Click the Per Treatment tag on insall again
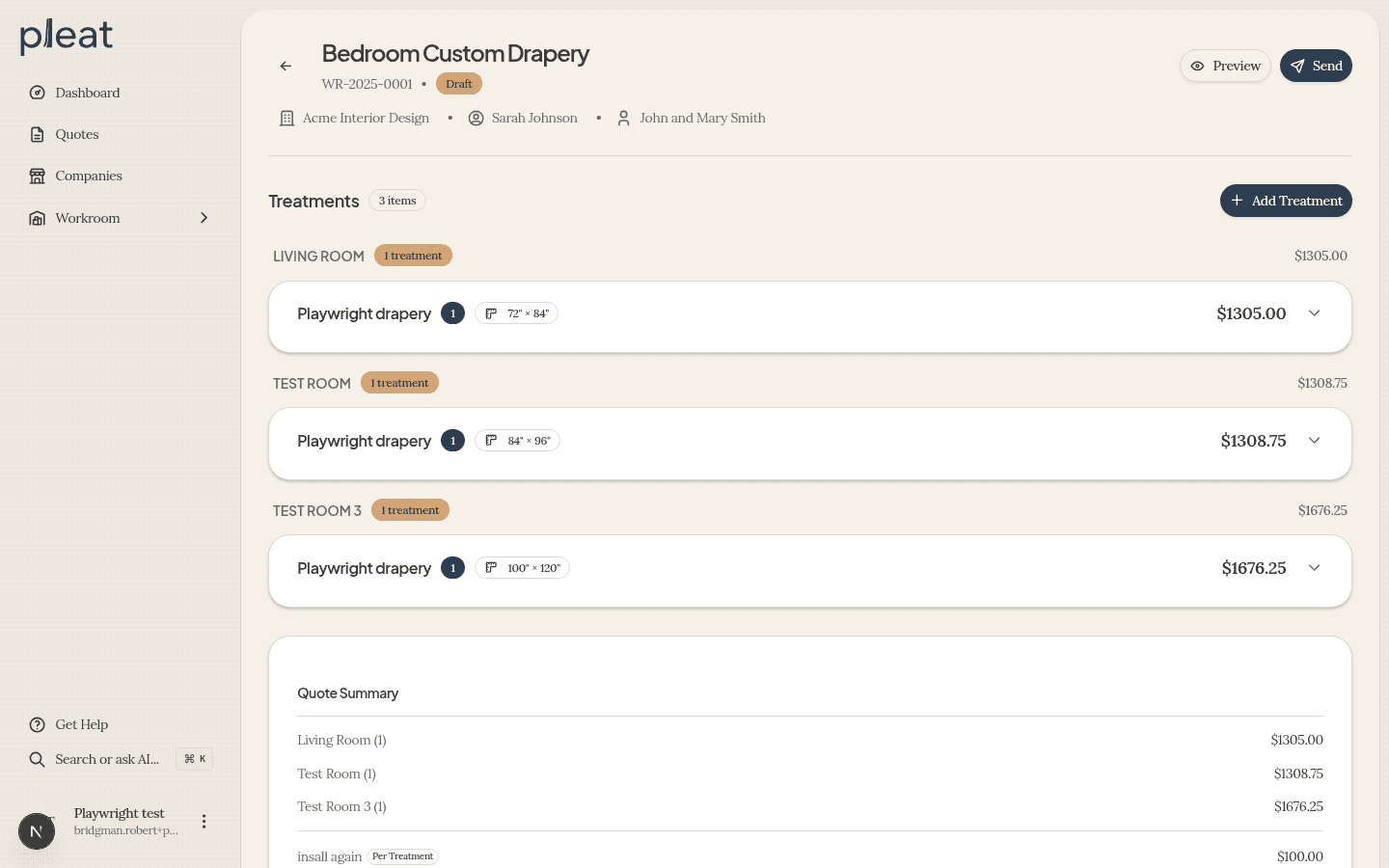This screenshot has height=868, width=1389. coord(402,856)
